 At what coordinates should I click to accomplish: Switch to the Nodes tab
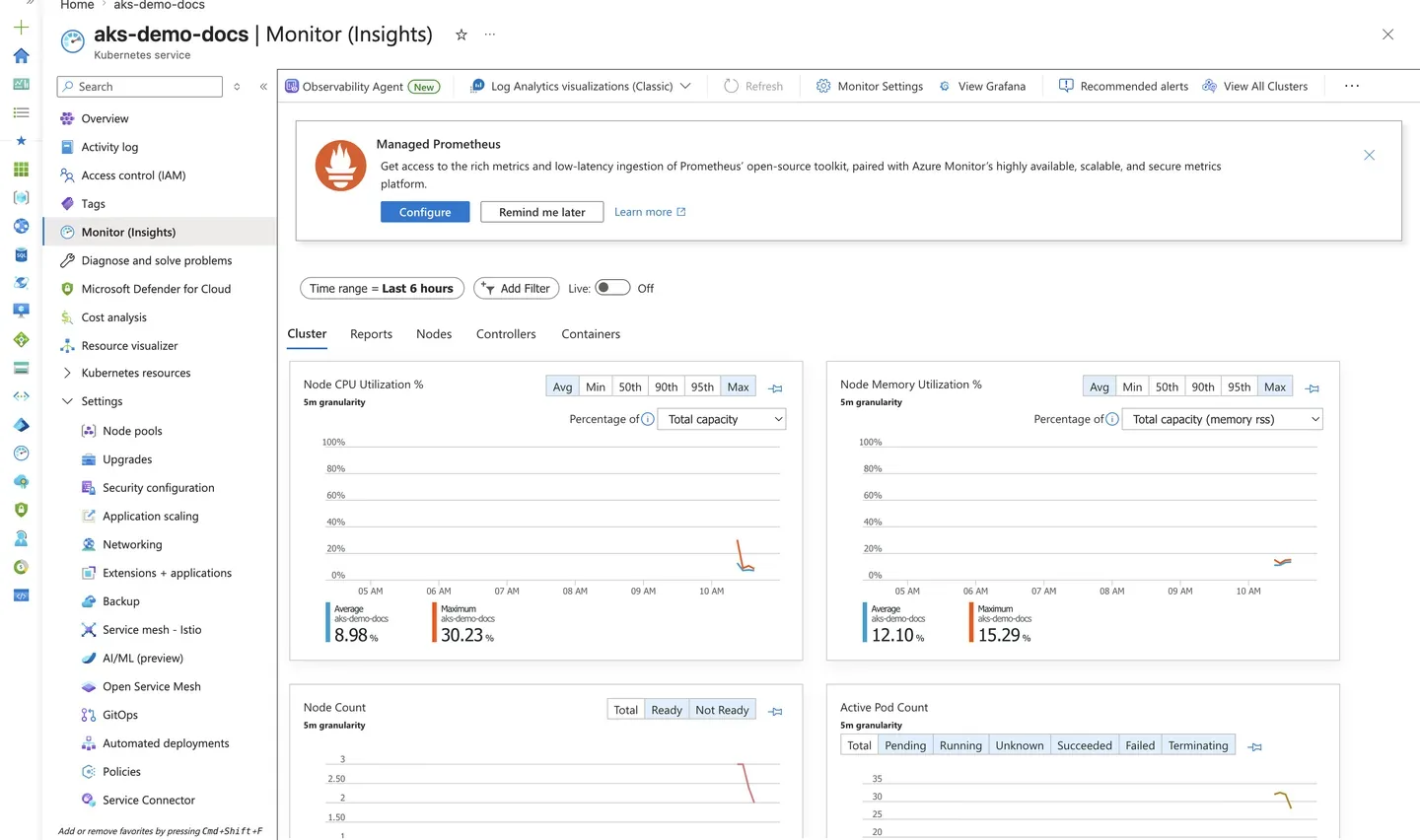click(434, 334)
